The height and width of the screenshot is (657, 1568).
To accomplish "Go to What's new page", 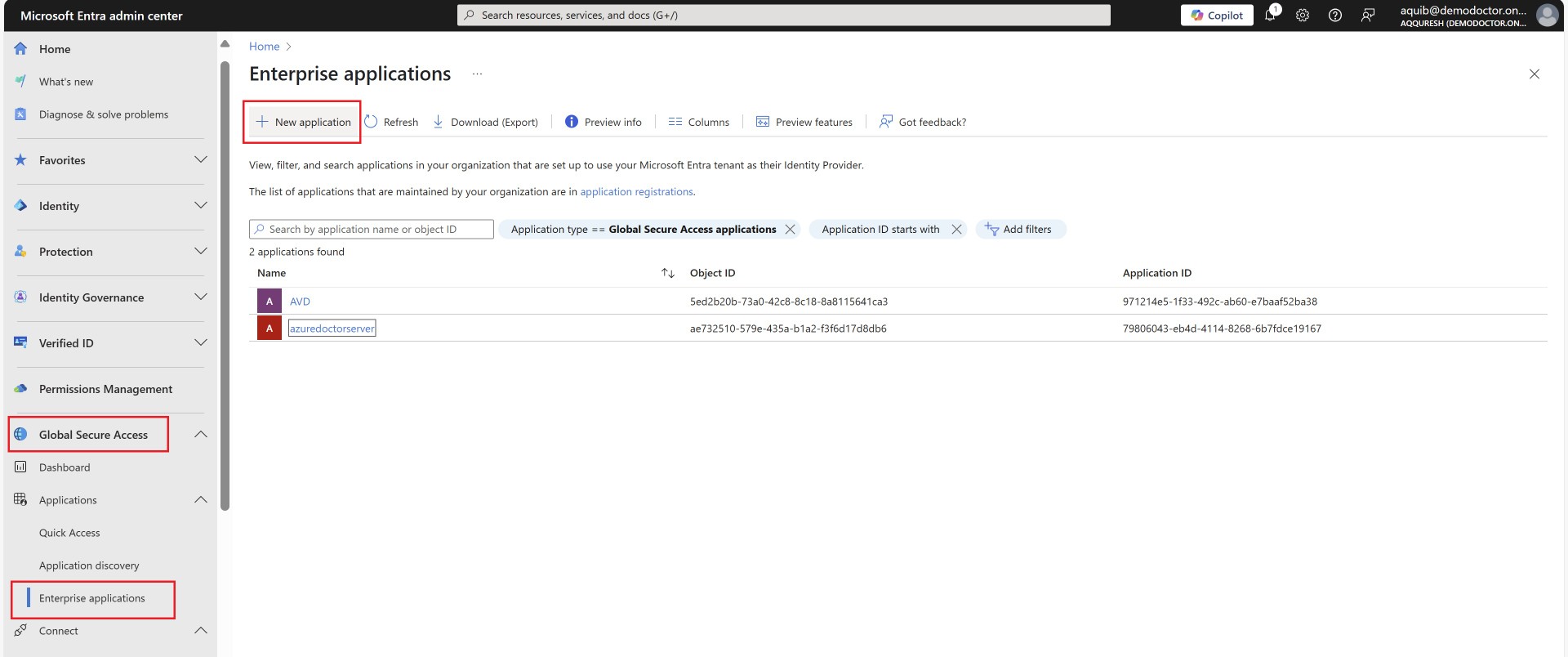I will pos(66,82).
